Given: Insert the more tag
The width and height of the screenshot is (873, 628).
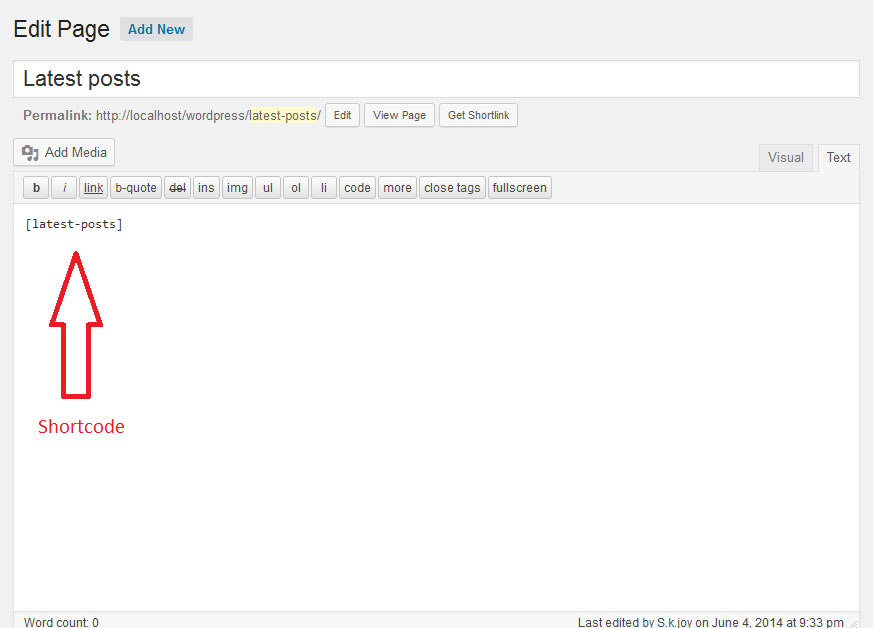Looking at the screenshot, I should [x=397, y=188].
